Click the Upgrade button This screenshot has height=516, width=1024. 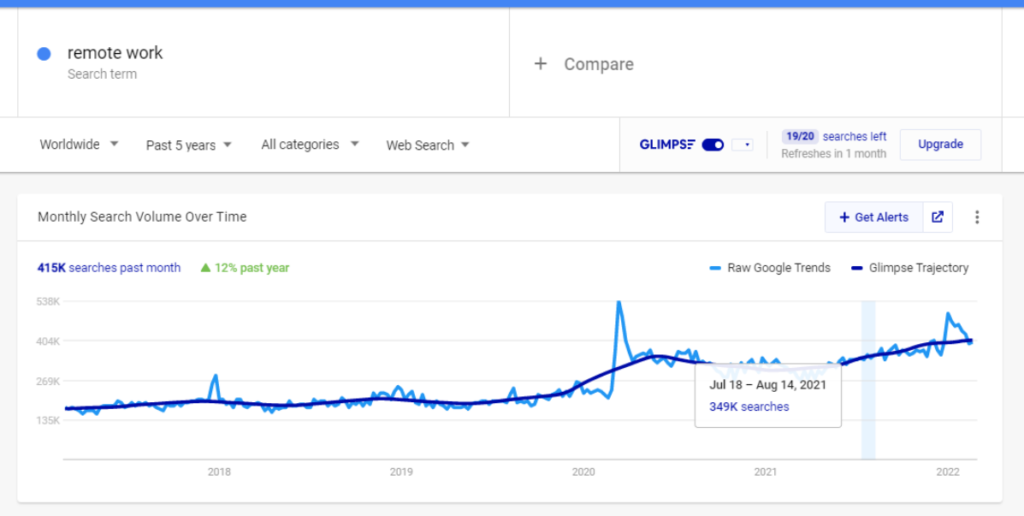click(940, 144)
